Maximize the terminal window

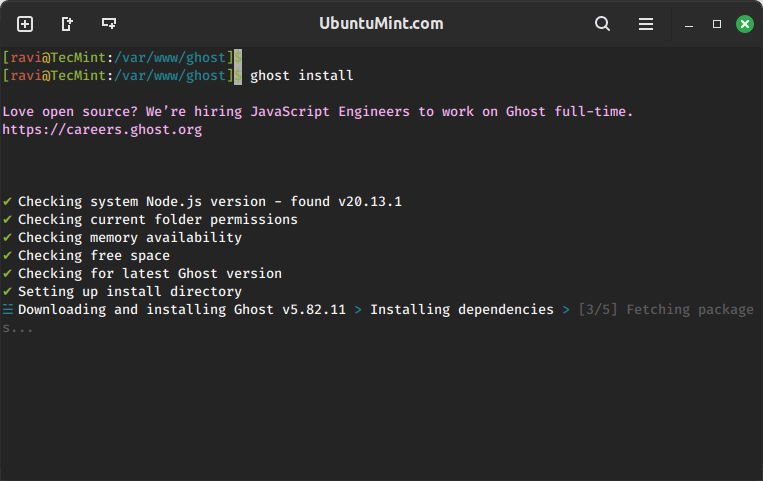point(717,24)
